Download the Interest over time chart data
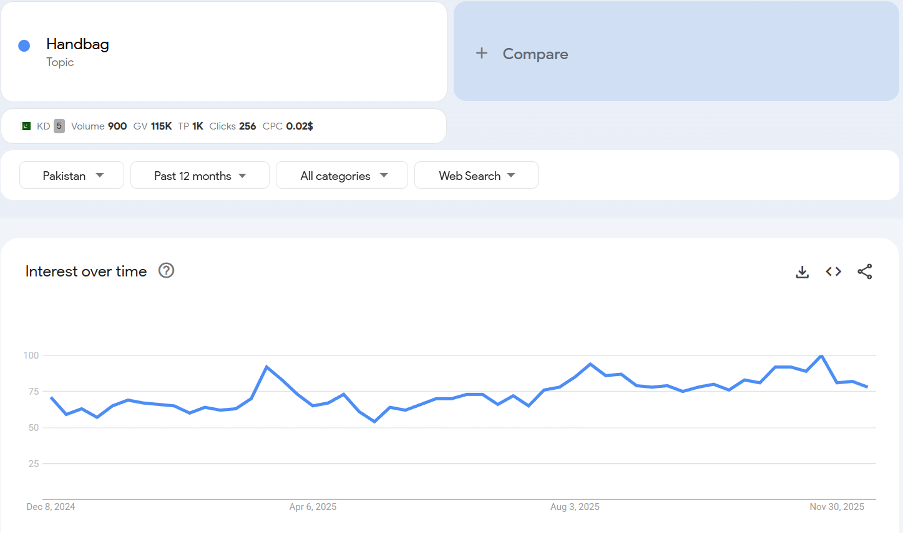The image size is (904, 534). coord(802,272)
